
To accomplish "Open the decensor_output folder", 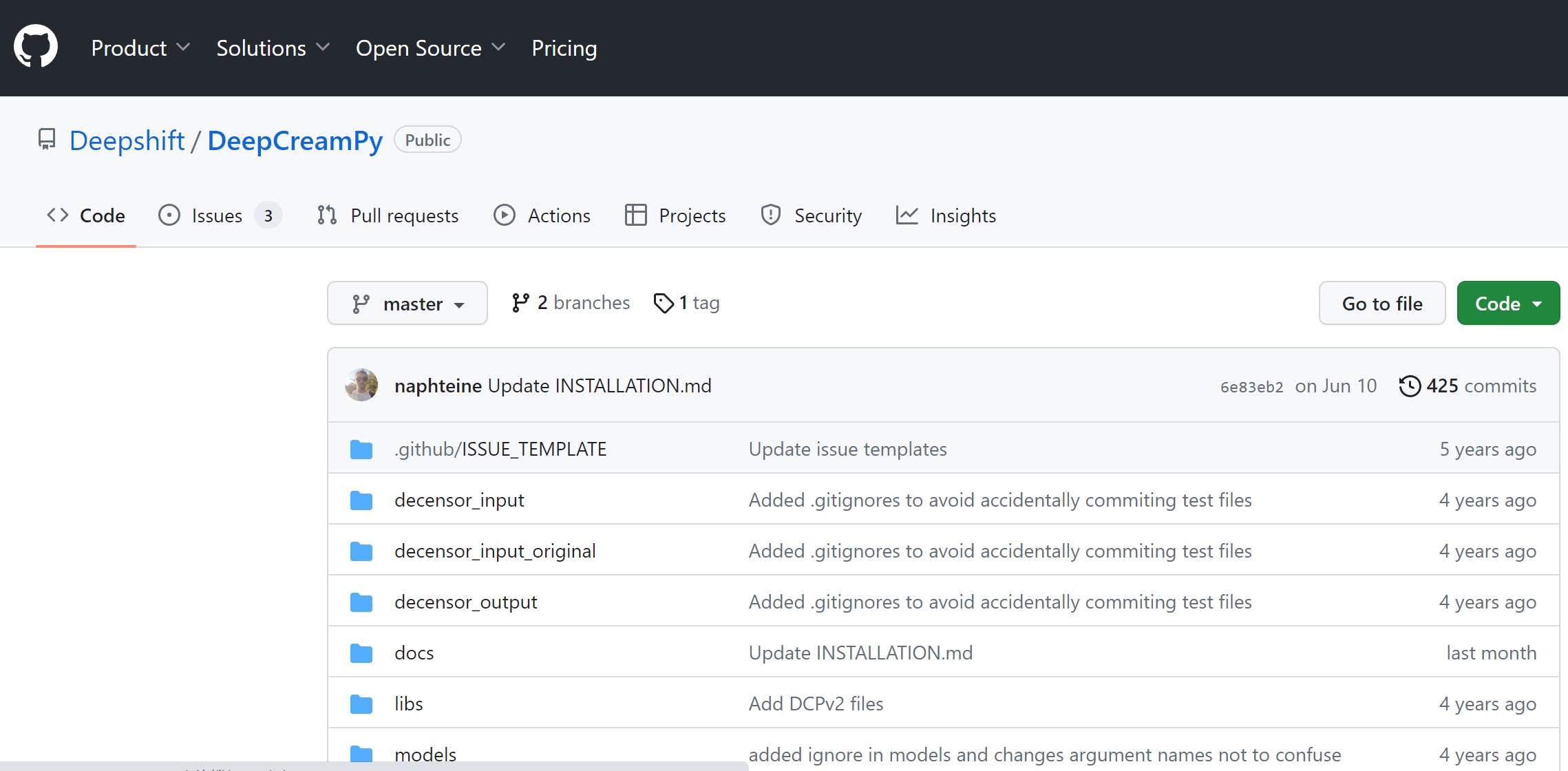I will click(465, 602).
